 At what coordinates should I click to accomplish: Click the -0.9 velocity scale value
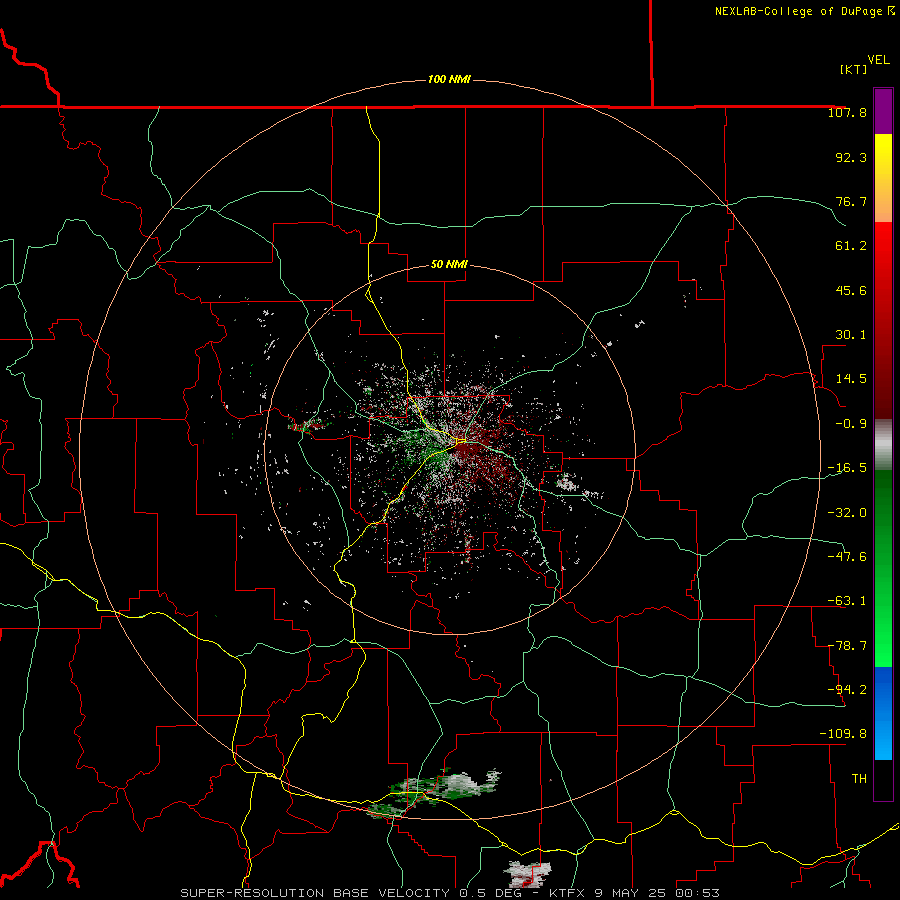tap(851, 424)
